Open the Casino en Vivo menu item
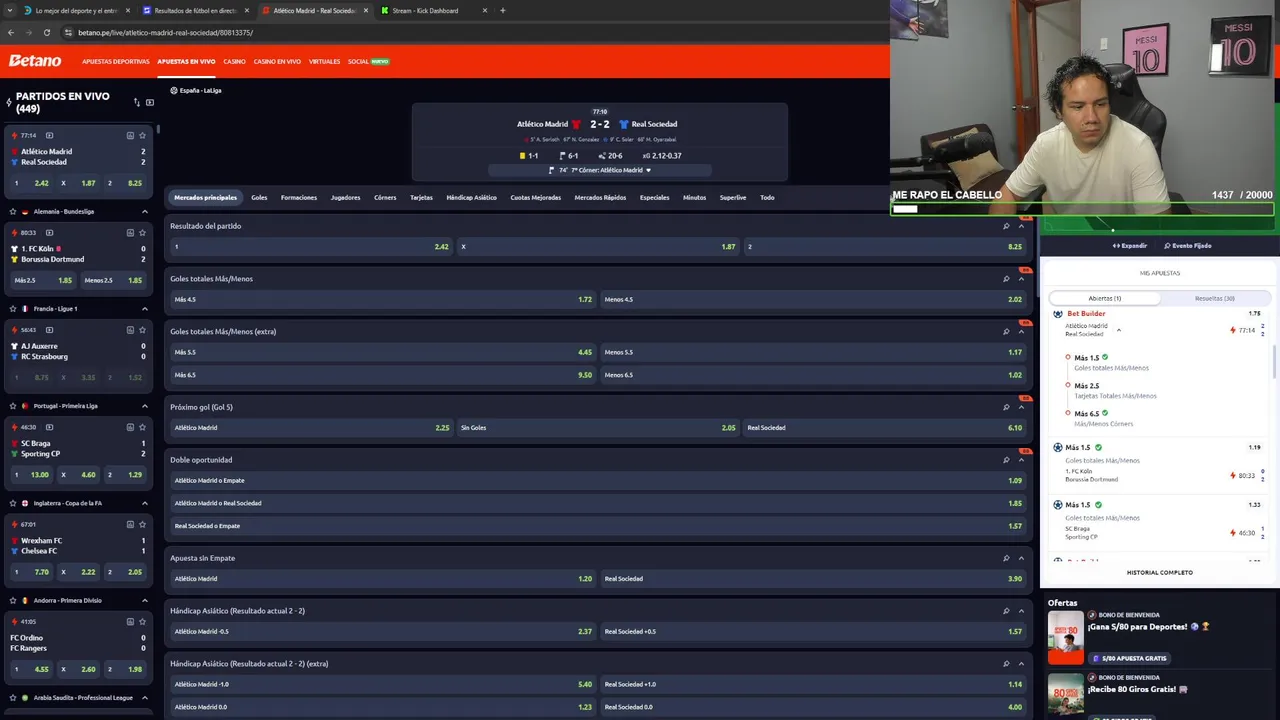1280x720 pixels. 277,61
